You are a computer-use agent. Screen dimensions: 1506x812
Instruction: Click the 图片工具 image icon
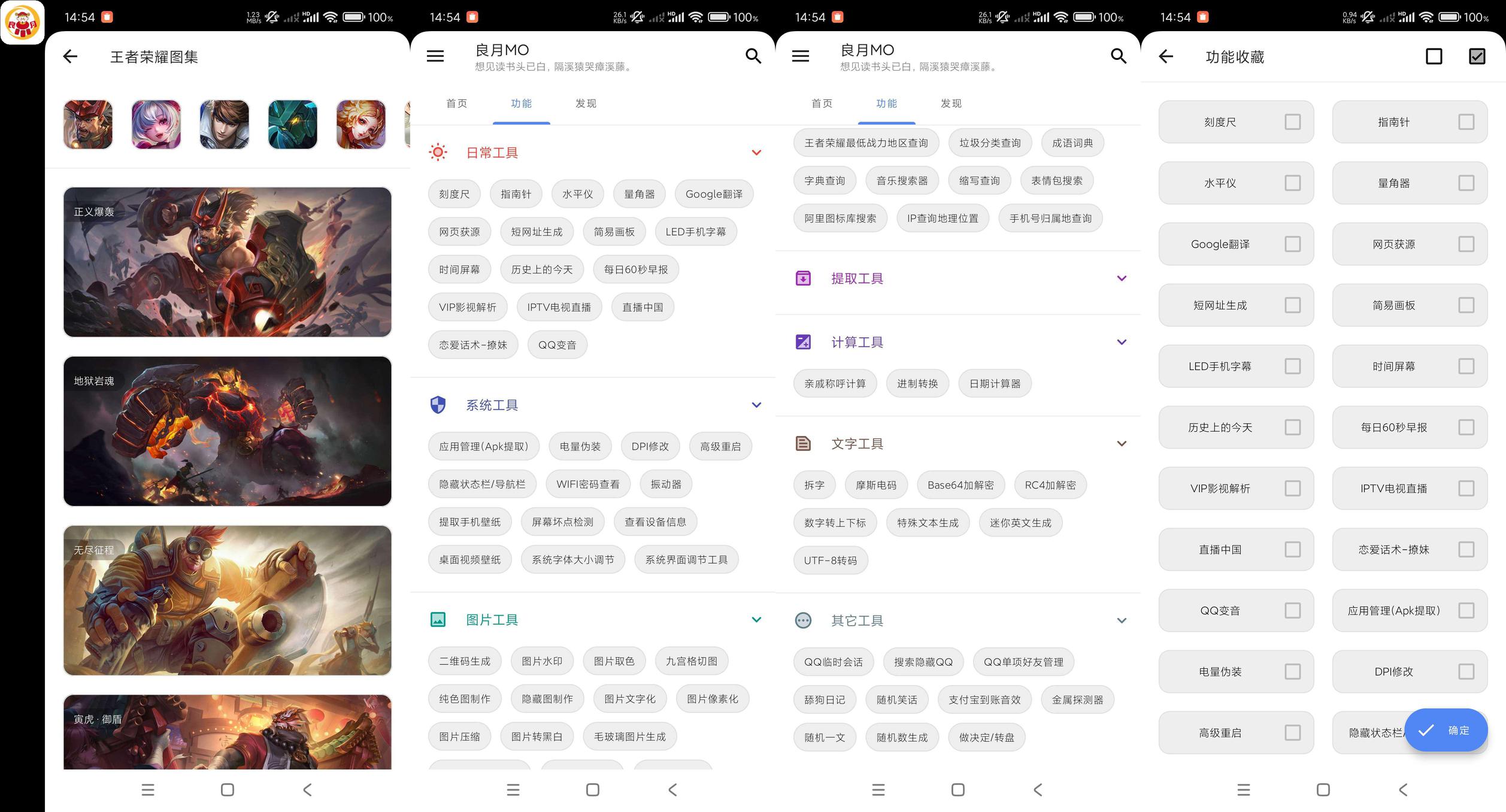pos(438,619)
